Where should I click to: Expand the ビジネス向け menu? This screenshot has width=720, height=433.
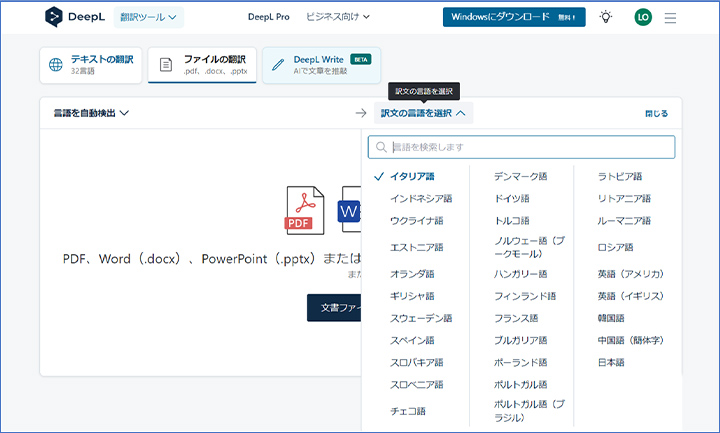[x=338, y=17]
